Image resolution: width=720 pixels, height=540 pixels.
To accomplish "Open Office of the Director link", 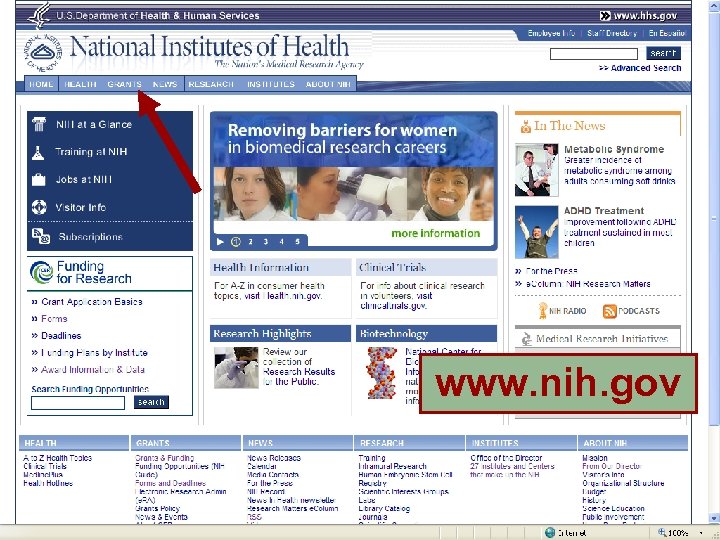I will coord(506,458).
